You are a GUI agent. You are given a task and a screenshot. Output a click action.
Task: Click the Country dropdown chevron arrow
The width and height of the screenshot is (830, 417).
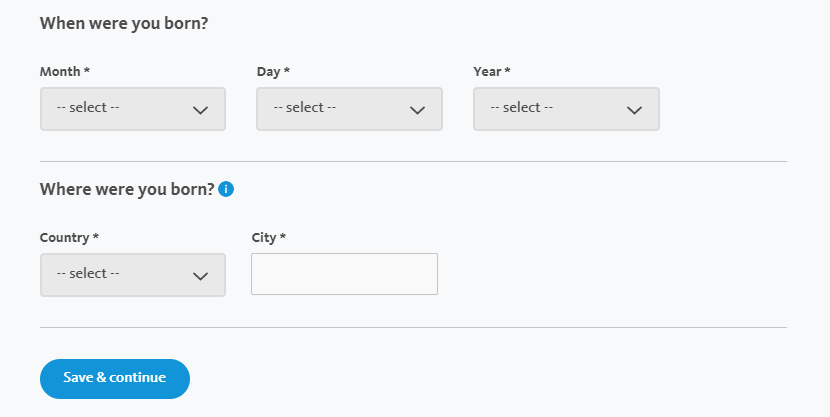click(x=200, y=276)
